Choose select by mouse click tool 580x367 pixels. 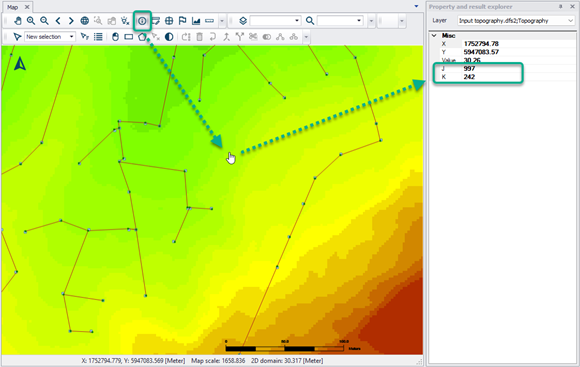click(x=115, y=37)
